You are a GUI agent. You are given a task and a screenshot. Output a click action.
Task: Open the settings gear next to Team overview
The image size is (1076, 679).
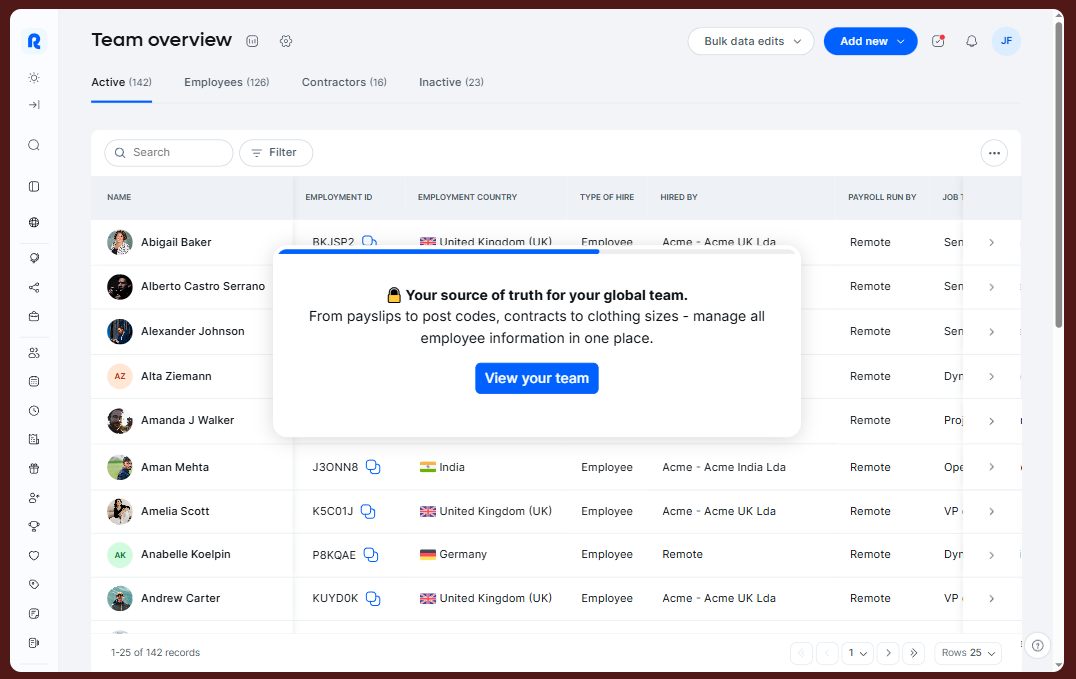pos(286,41)
